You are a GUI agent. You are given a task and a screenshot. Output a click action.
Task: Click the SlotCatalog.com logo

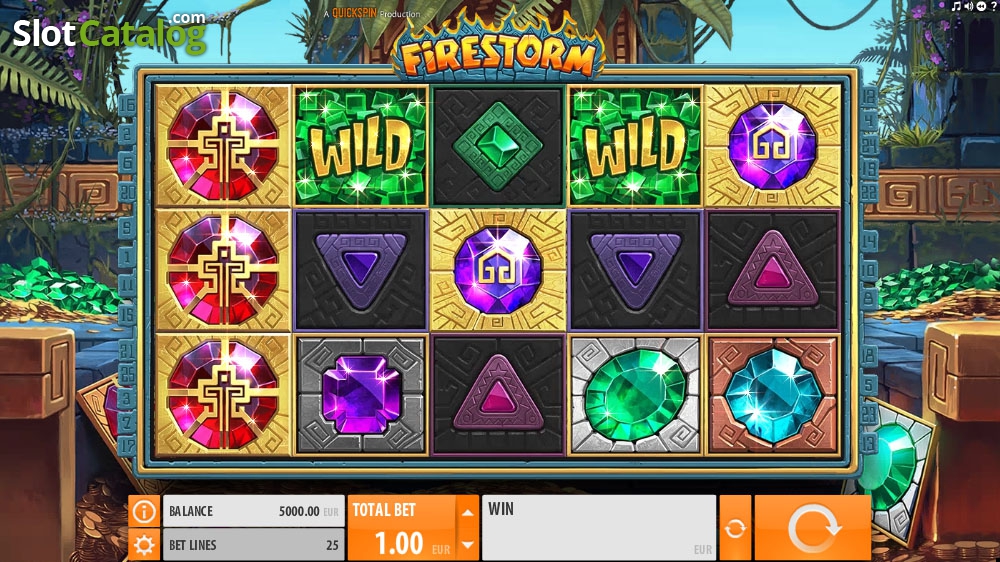tap(110, 32)
